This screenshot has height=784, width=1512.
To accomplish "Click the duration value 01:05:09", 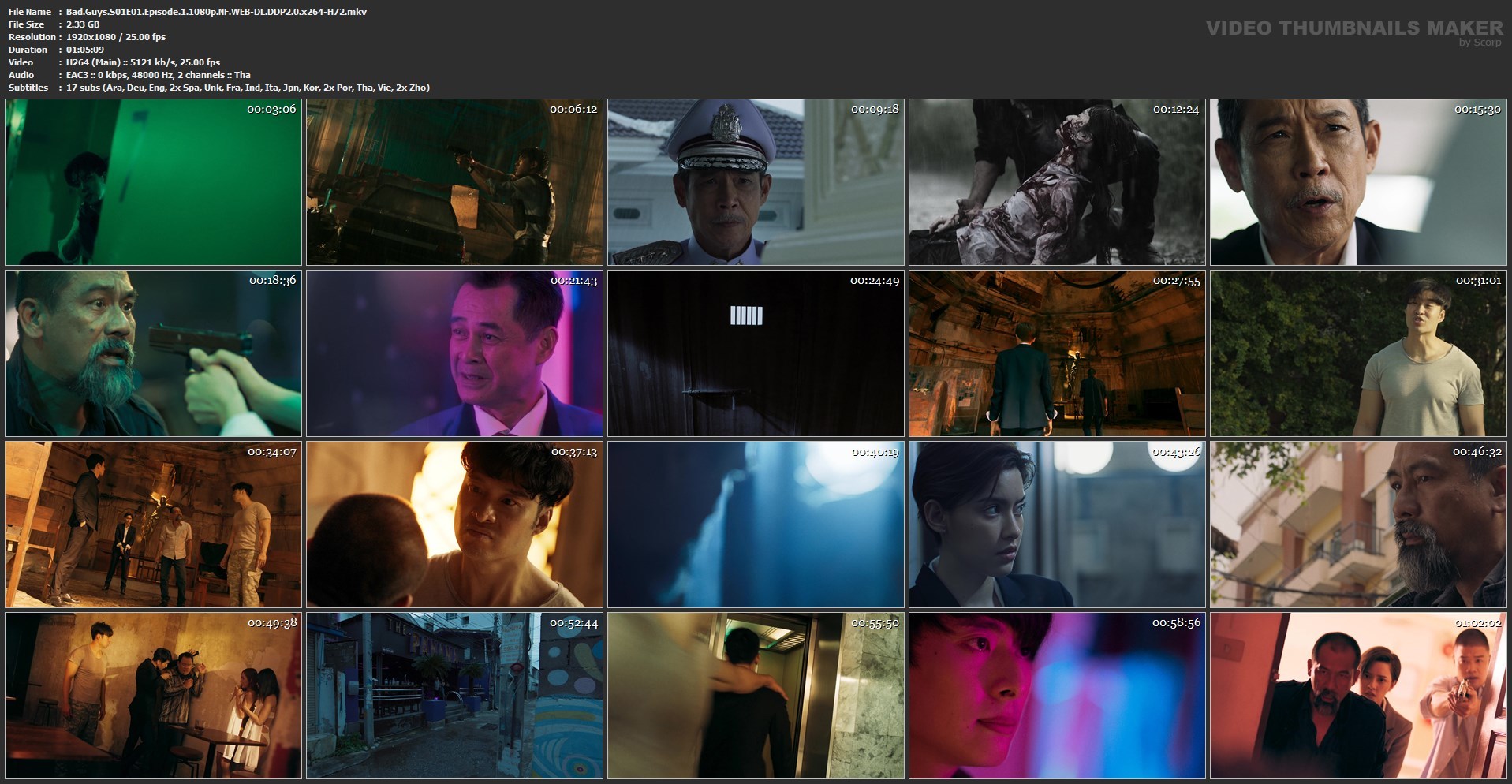I will [85, 50].
